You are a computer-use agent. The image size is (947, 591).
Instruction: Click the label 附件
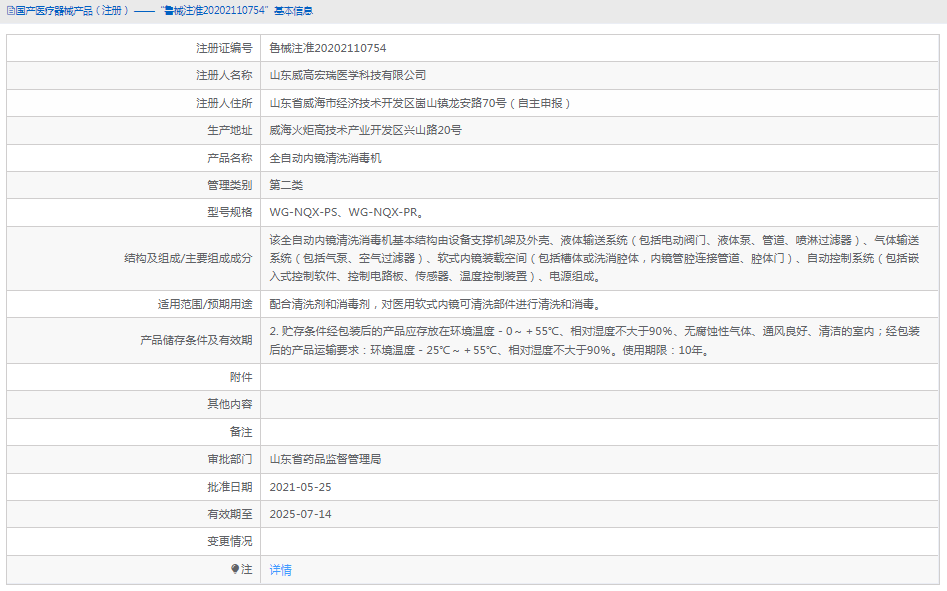coord(241,377)
